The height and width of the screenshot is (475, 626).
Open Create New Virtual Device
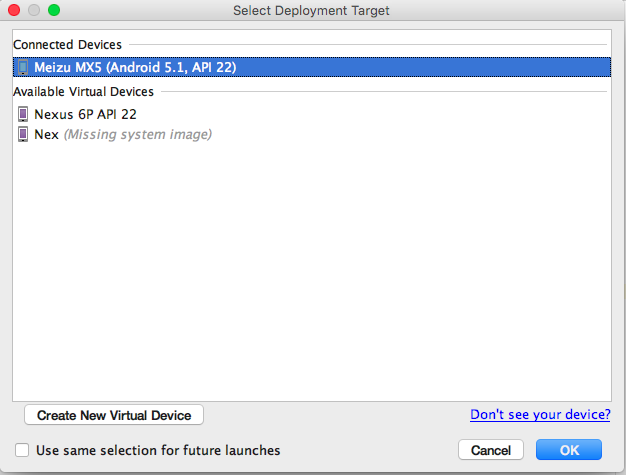[x=114, y=415]
